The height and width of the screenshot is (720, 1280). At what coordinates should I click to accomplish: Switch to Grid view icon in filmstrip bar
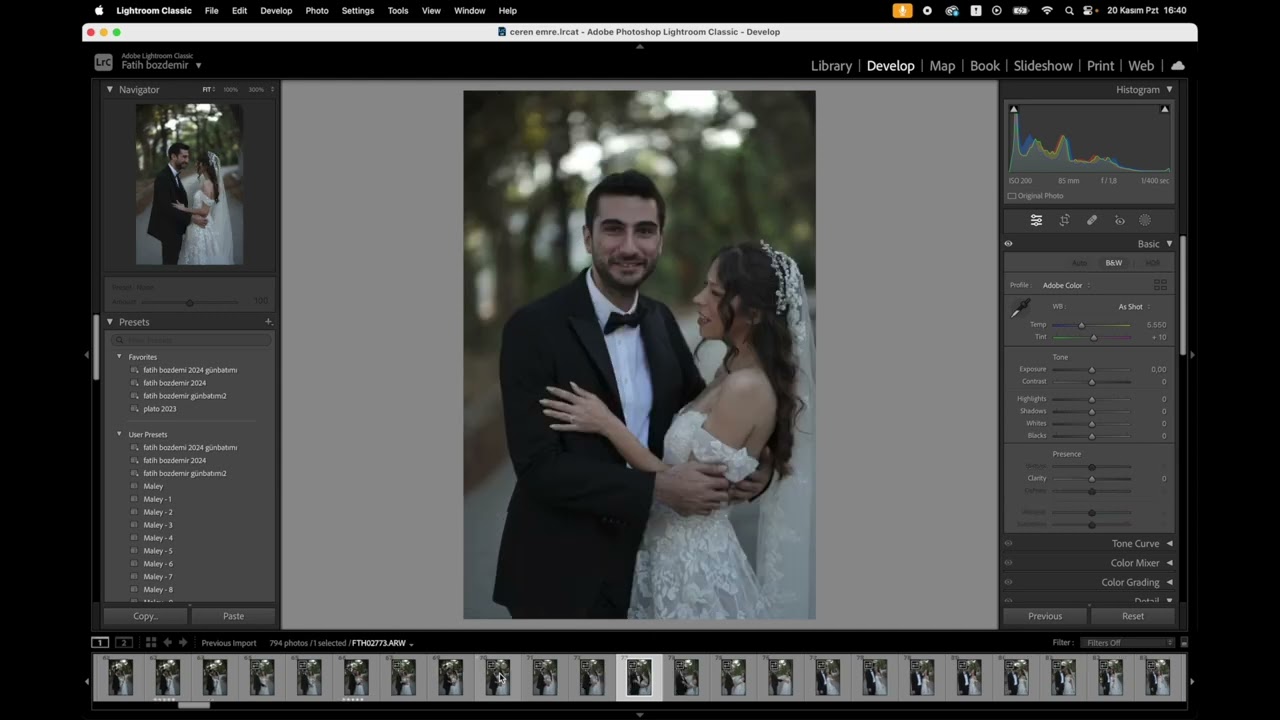click(x=151, y=643)
